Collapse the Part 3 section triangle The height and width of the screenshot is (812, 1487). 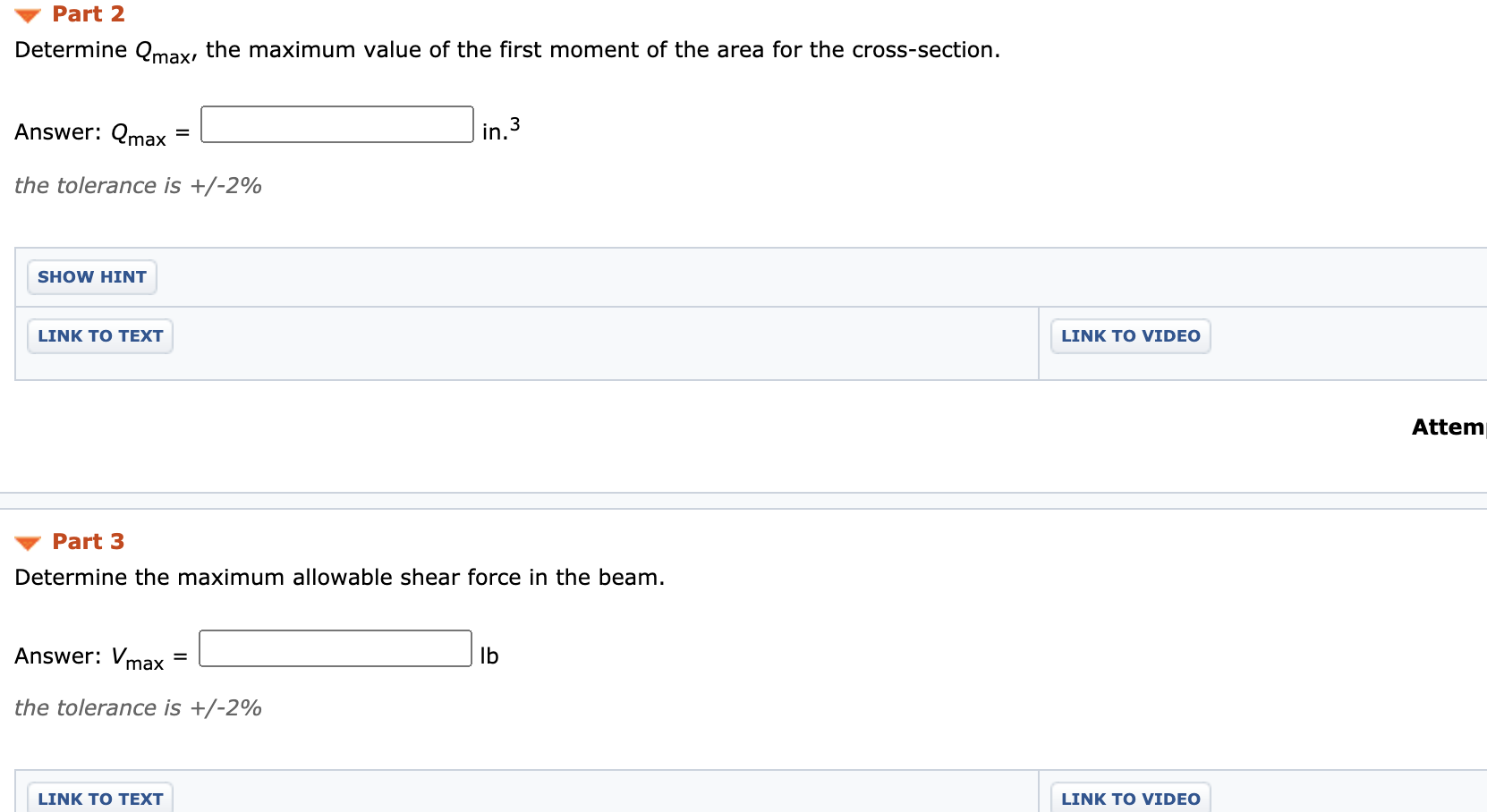(28, 543)
